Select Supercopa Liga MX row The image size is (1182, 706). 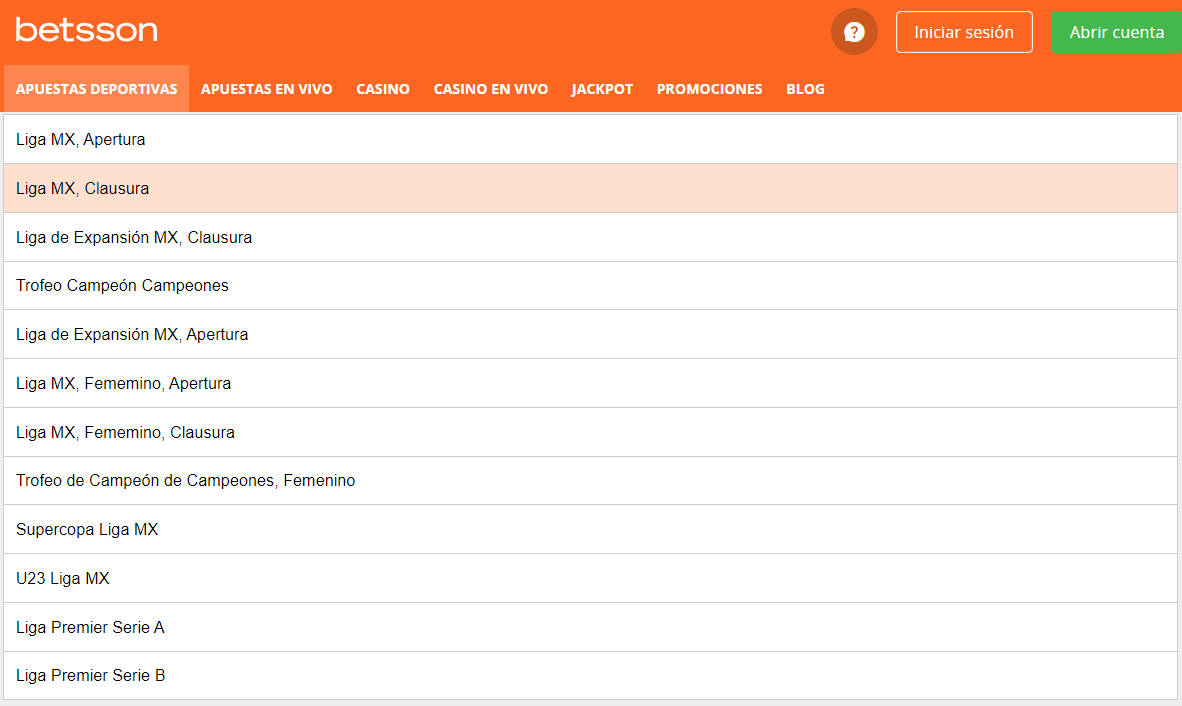point(590,530)
